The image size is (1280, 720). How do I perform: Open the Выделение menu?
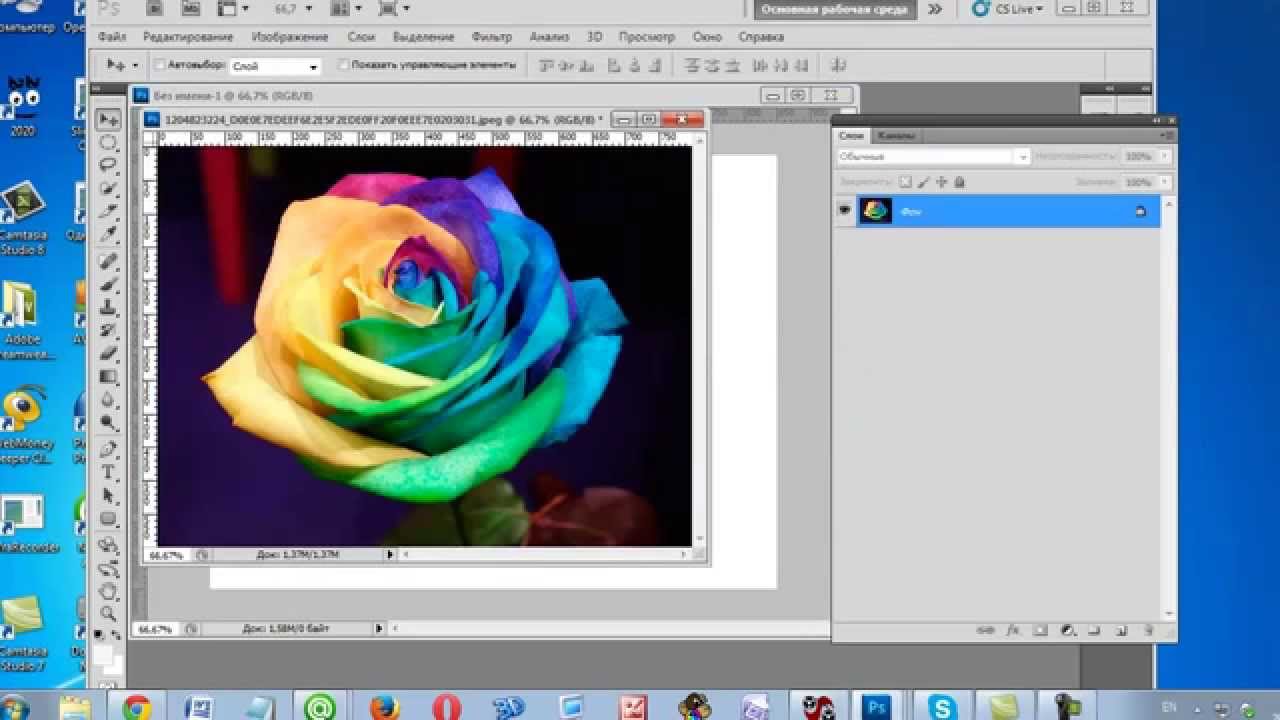tap(423, 37)
